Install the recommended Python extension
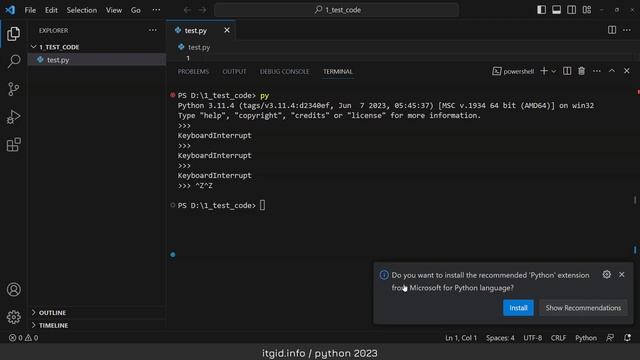The width and height of the screenshot is (640, 360). click(518, 308)
